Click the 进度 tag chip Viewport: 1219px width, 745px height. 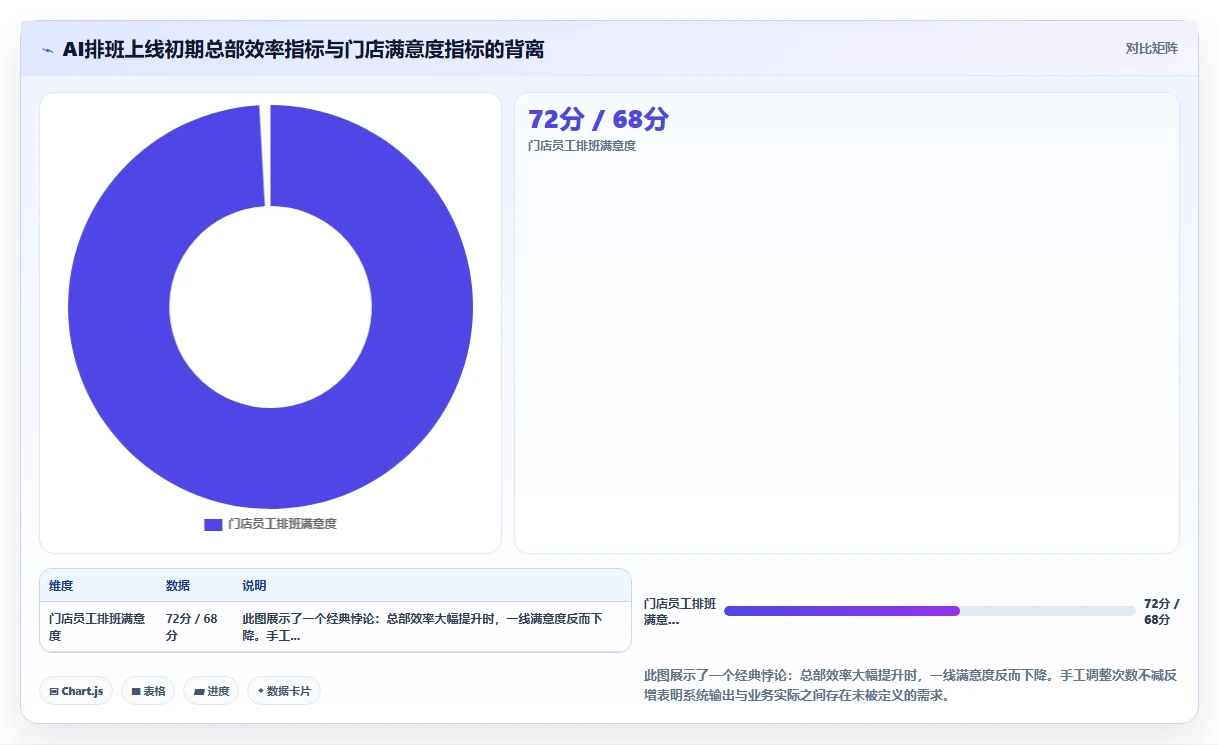[x=211, y=691]
